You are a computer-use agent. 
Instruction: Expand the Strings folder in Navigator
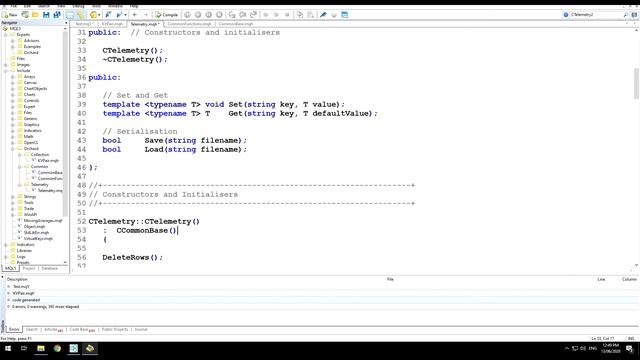click(13, 197)
